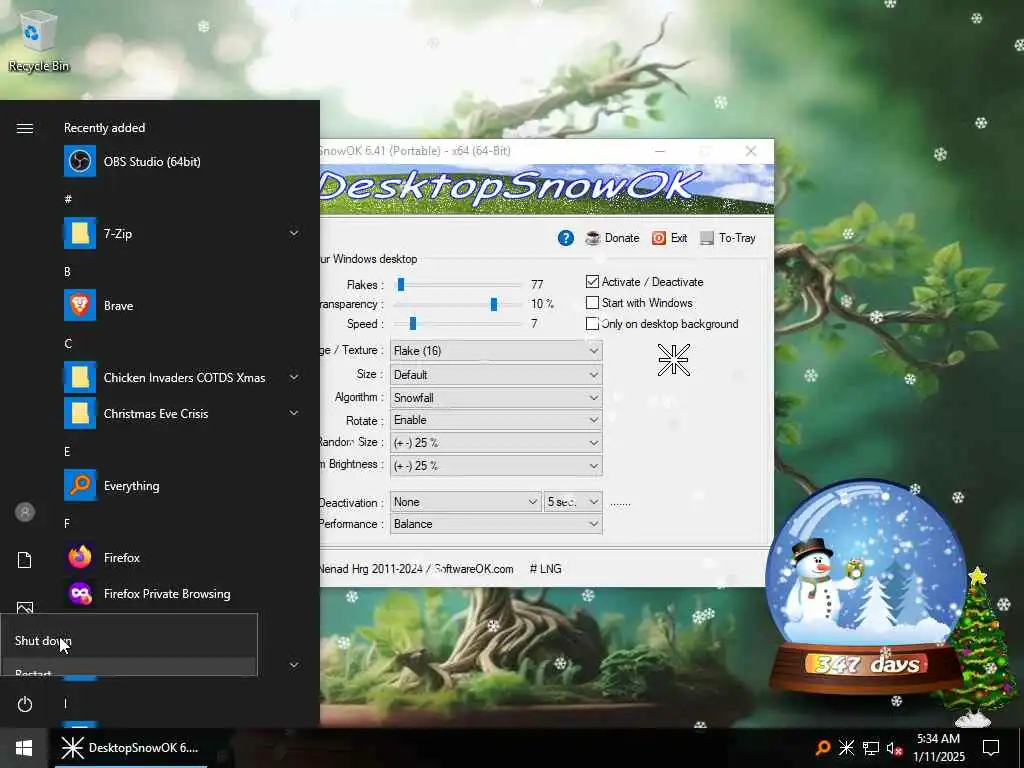
Task: Open the Deactivation dropdown set to None
Action: pyautogui.click(x=466, y=502)
